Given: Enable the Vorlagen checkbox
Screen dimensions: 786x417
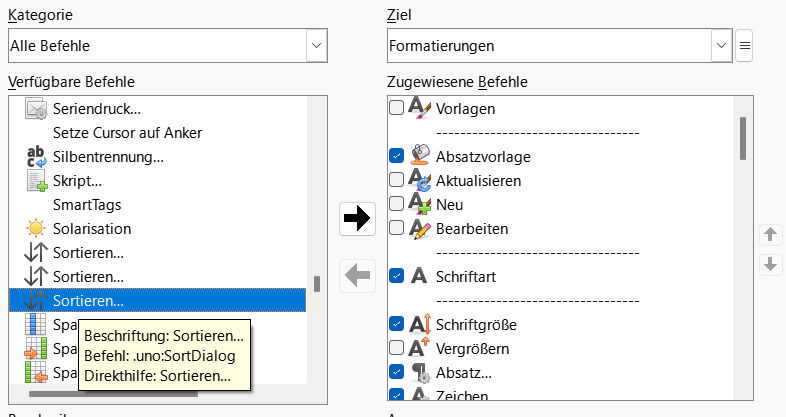Looking at the screenshot, I should pyautogui.click(x=397, y=107).
